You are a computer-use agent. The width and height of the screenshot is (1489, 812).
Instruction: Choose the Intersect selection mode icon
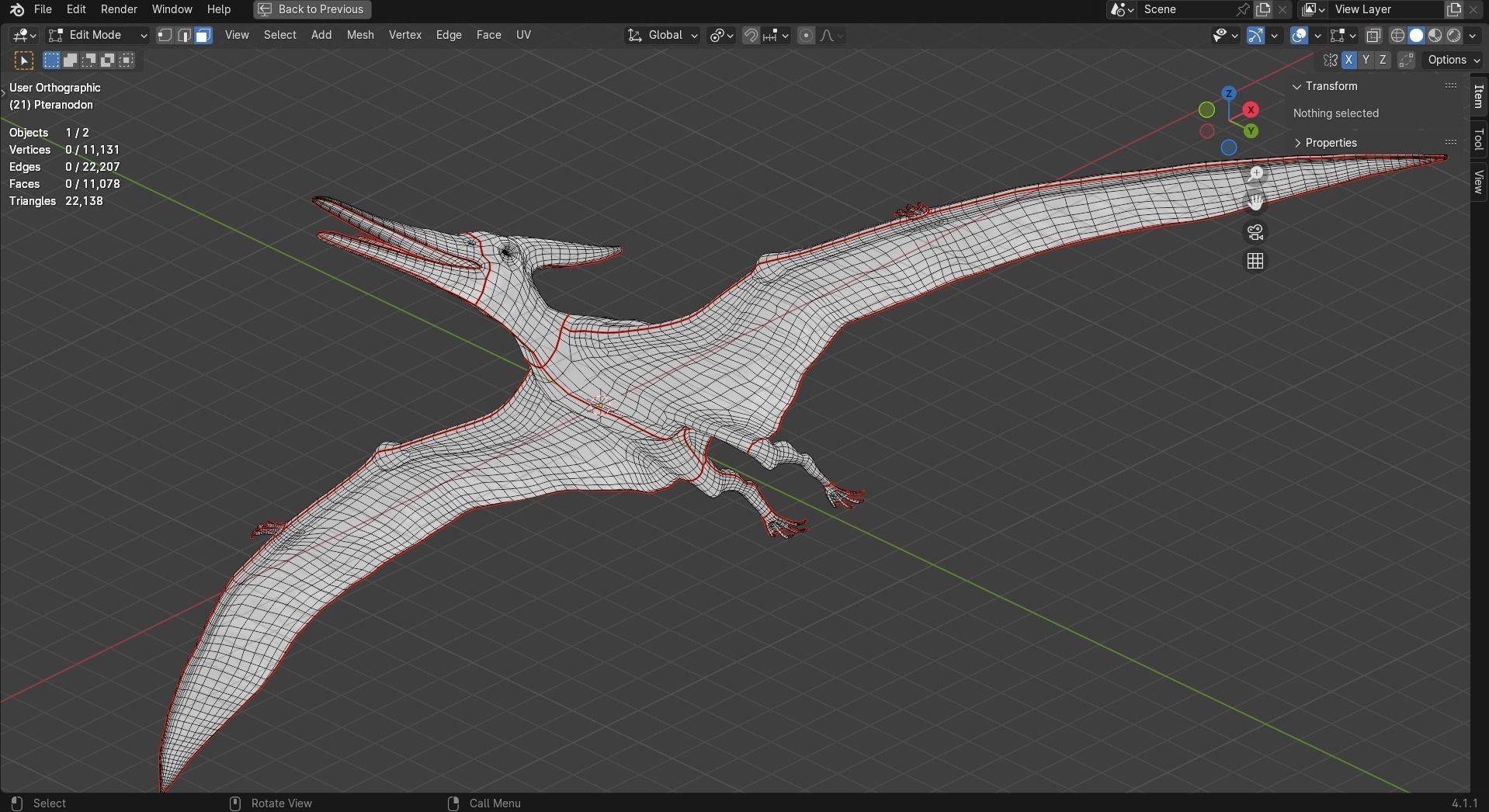(x=126, y=60)
